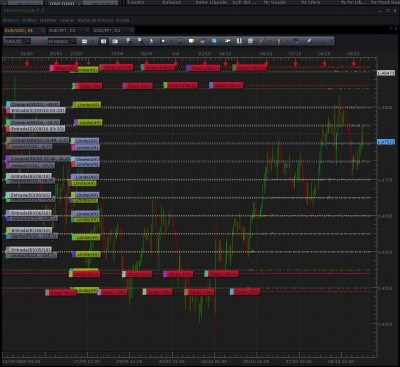Viewport: 400px width, 367px height.
Task: Close the EUR/USD, H1 chart tab
Action: [43, 31]
